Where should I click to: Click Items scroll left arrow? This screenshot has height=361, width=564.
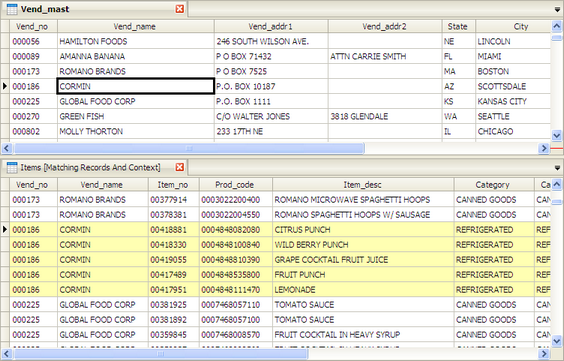tap(7, 353)
